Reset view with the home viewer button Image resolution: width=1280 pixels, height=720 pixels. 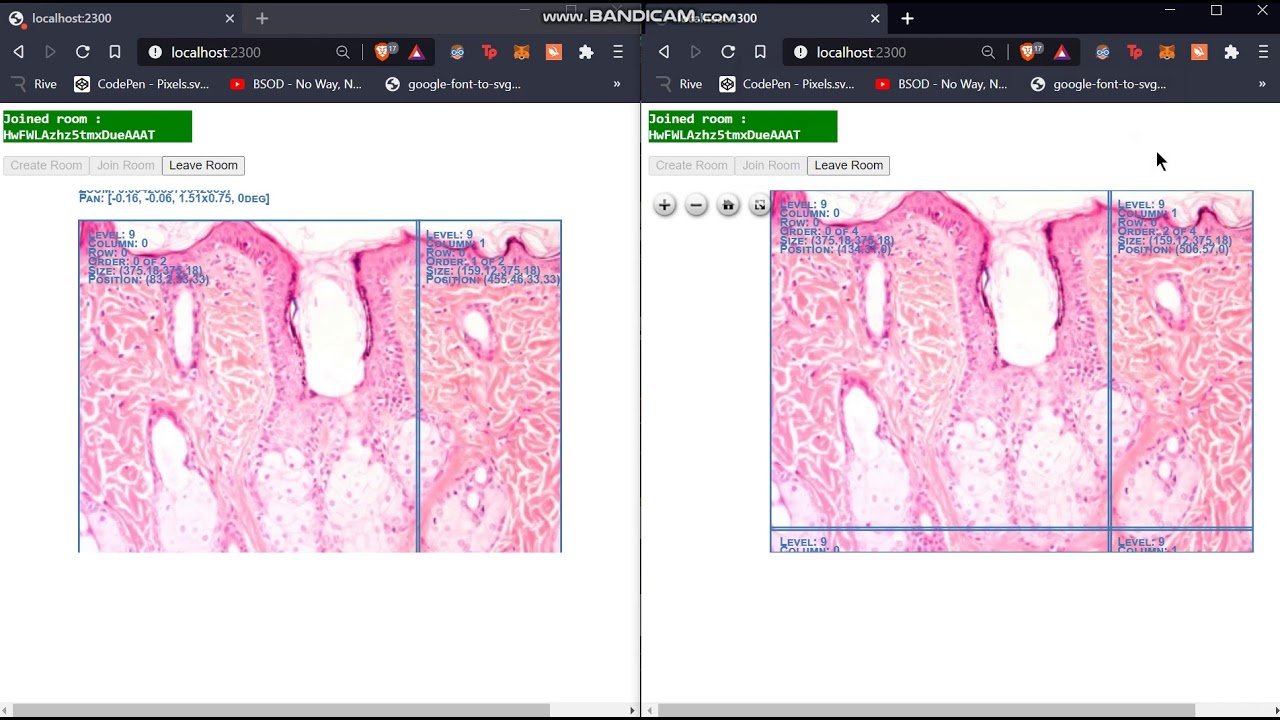coord(728,205)
